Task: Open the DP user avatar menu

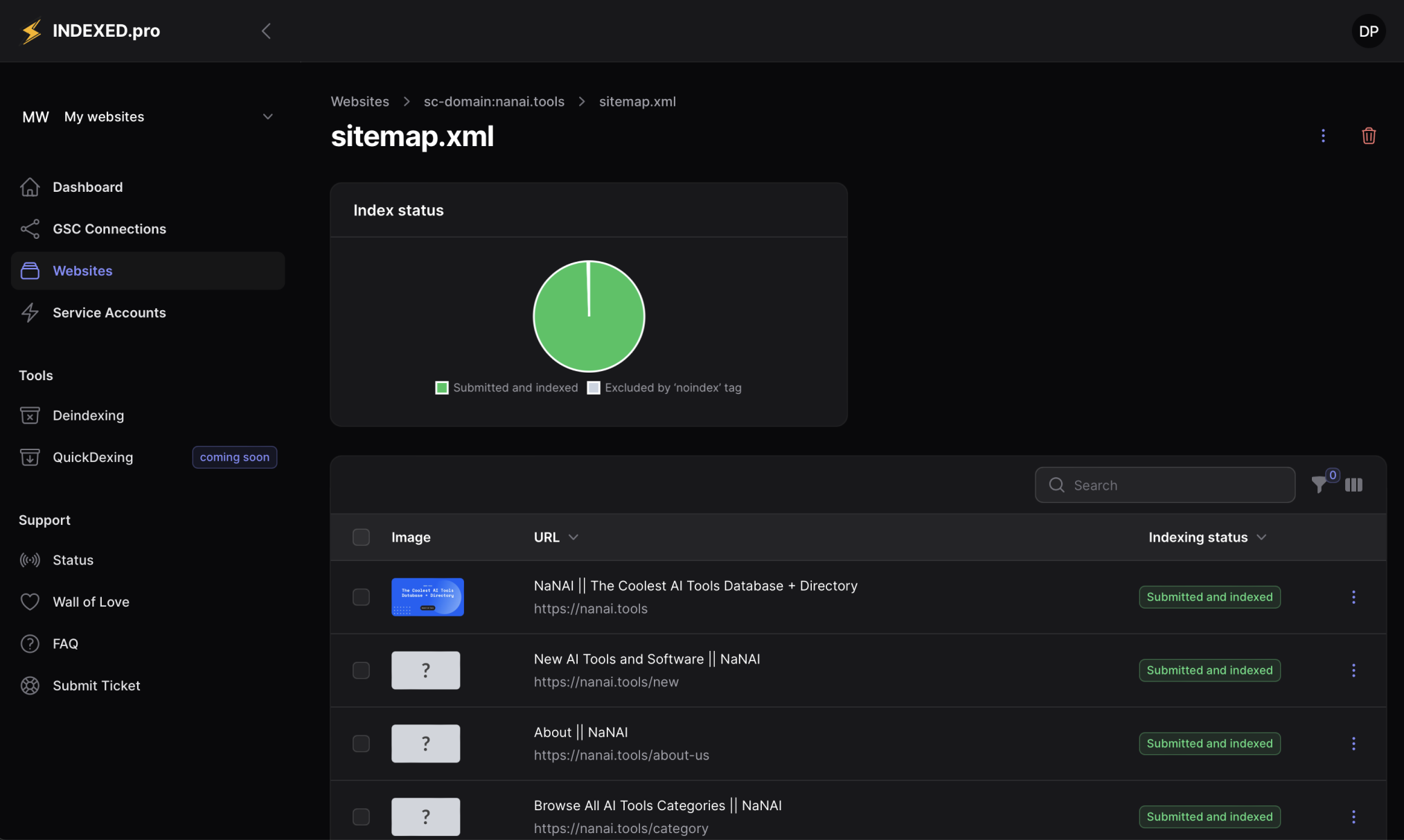Action: [x=1368, y=31]
